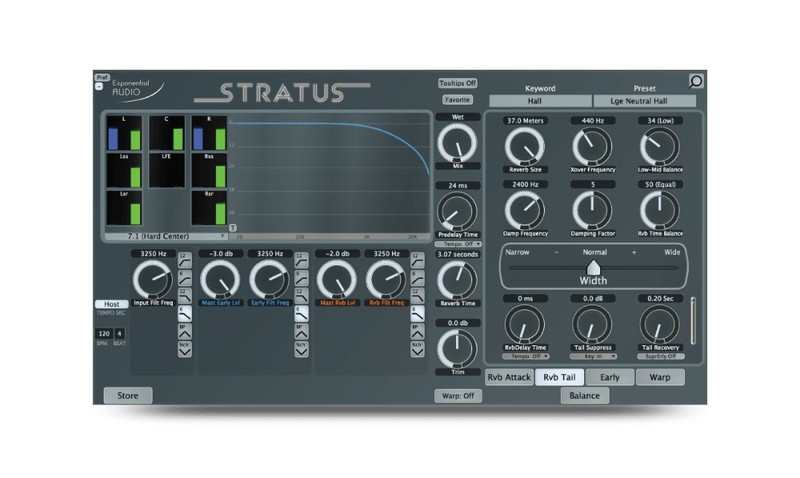Select 6 dB high-pass for the early filter

(x=302, y=278)
